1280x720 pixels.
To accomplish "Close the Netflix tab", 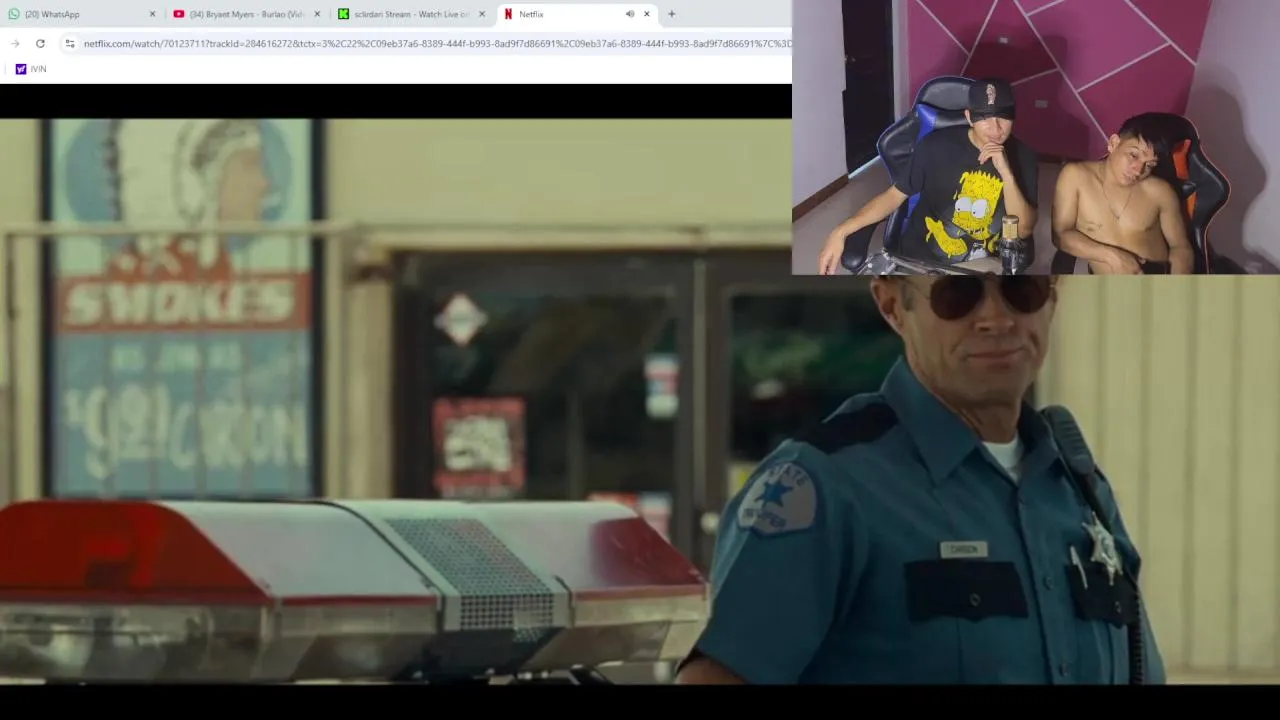I will point(647,14).
